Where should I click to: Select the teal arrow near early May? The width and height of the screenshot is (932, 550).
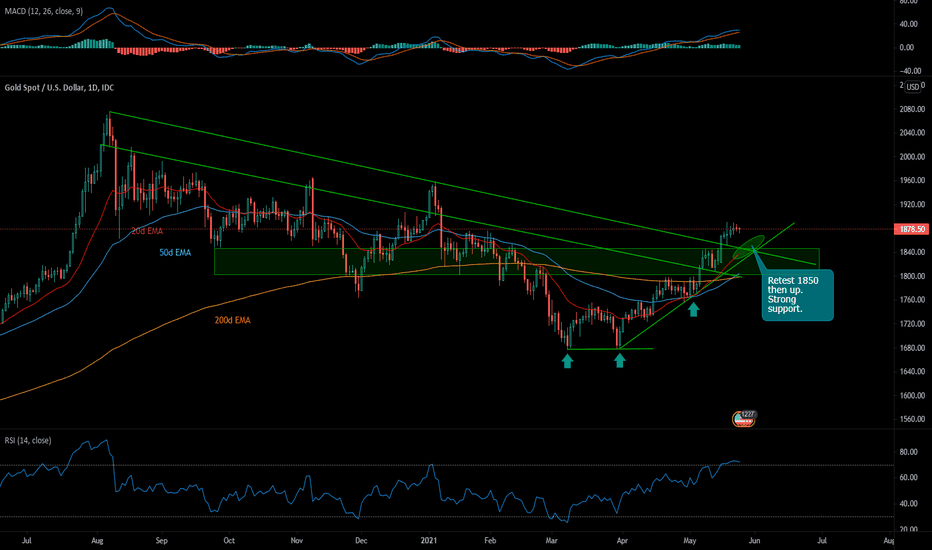tap(694, 309)
